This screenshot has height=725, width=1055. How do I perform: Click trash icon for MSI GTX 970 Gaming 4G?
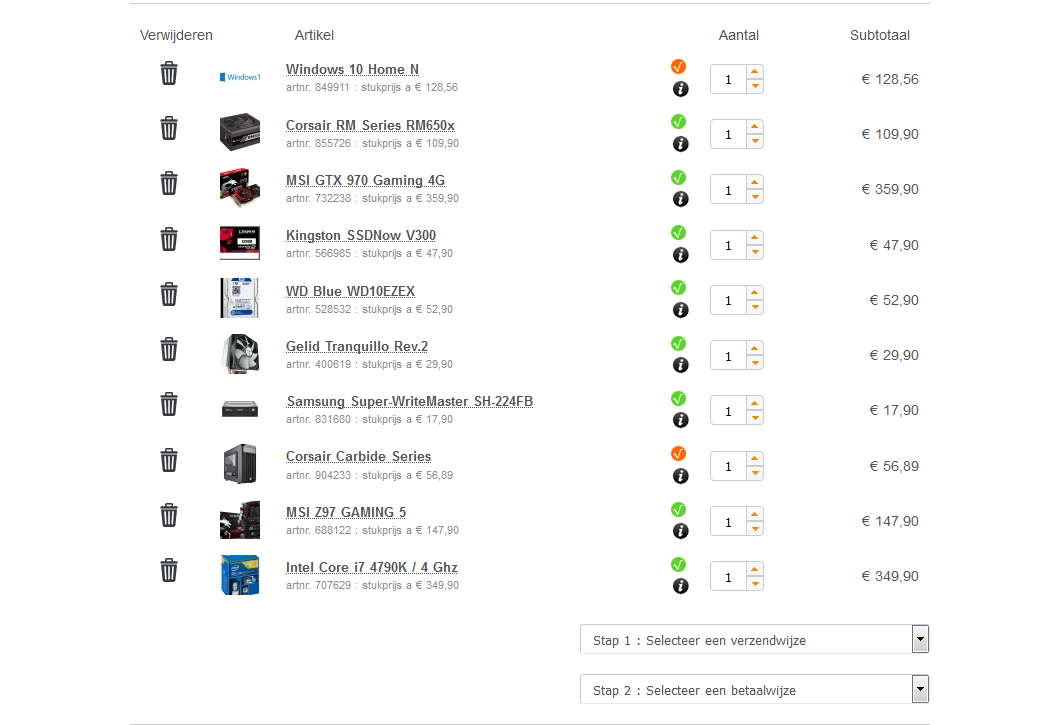(169, 184)
